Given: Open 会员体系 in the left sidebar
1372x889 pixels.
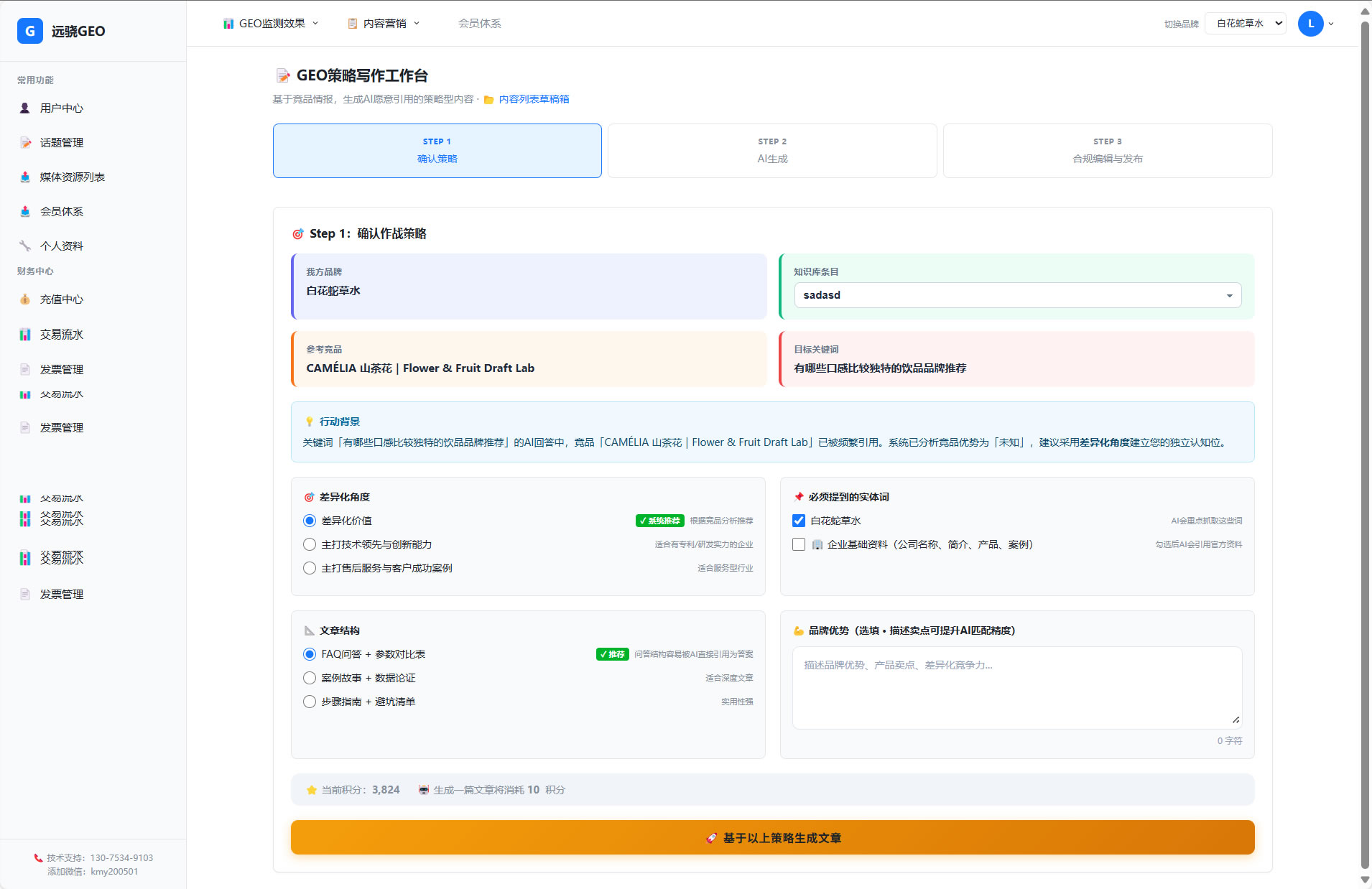Looking at the screenshot, I should click(x=61, y=211).
